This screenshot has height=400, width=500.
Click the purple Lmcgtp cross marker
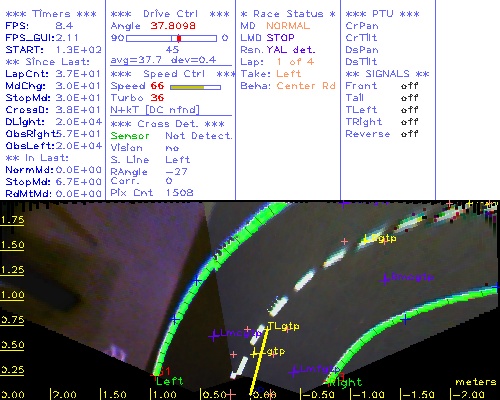pos(213,336)
